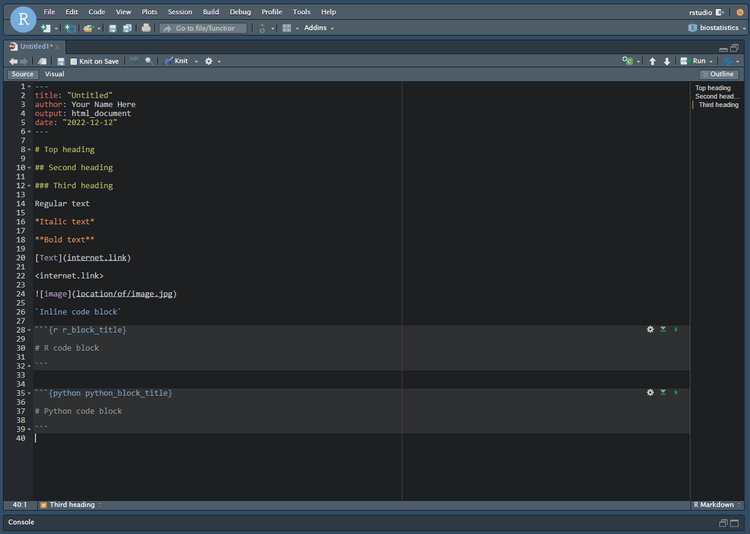Click the spell check ABC icon
The height and width of the screenshot is (534, 750).
click(x=134, y=61)
